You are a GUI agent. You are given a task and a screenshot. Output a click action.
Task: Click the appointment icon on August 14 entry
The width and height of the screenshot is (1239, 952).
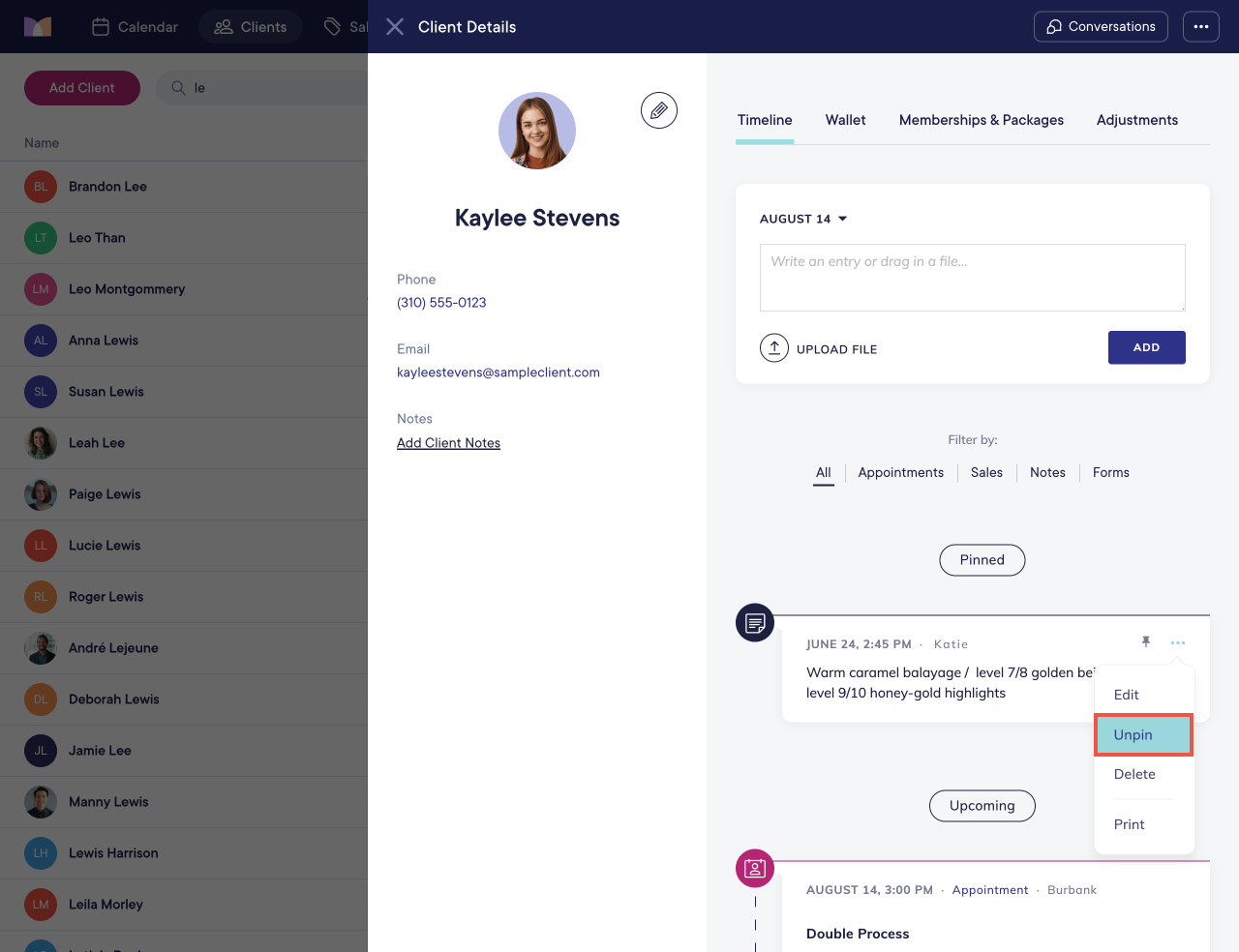[x=755, y=868]
